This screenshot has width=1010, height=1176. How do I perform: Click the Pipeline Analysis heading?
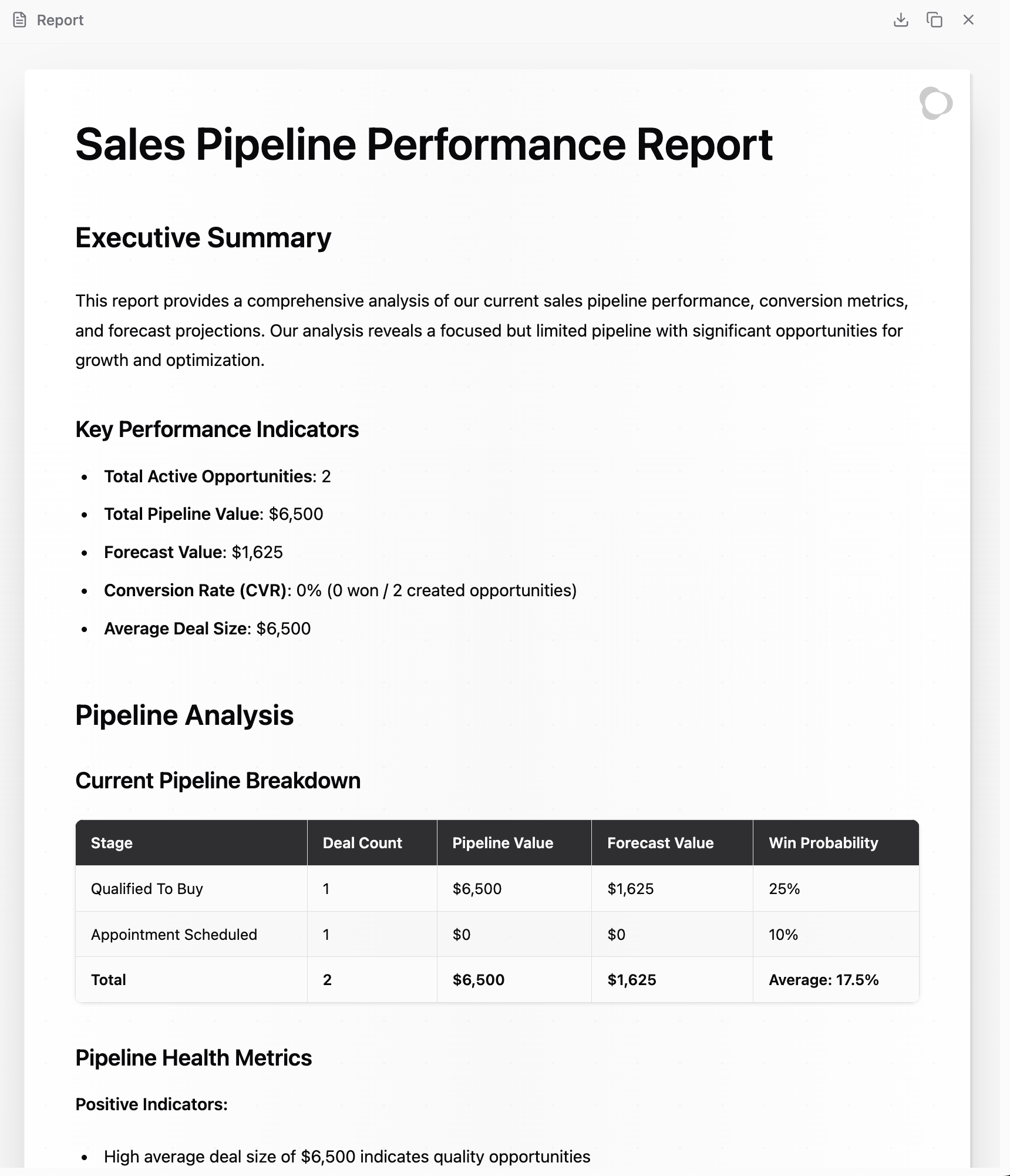point(184,715)
